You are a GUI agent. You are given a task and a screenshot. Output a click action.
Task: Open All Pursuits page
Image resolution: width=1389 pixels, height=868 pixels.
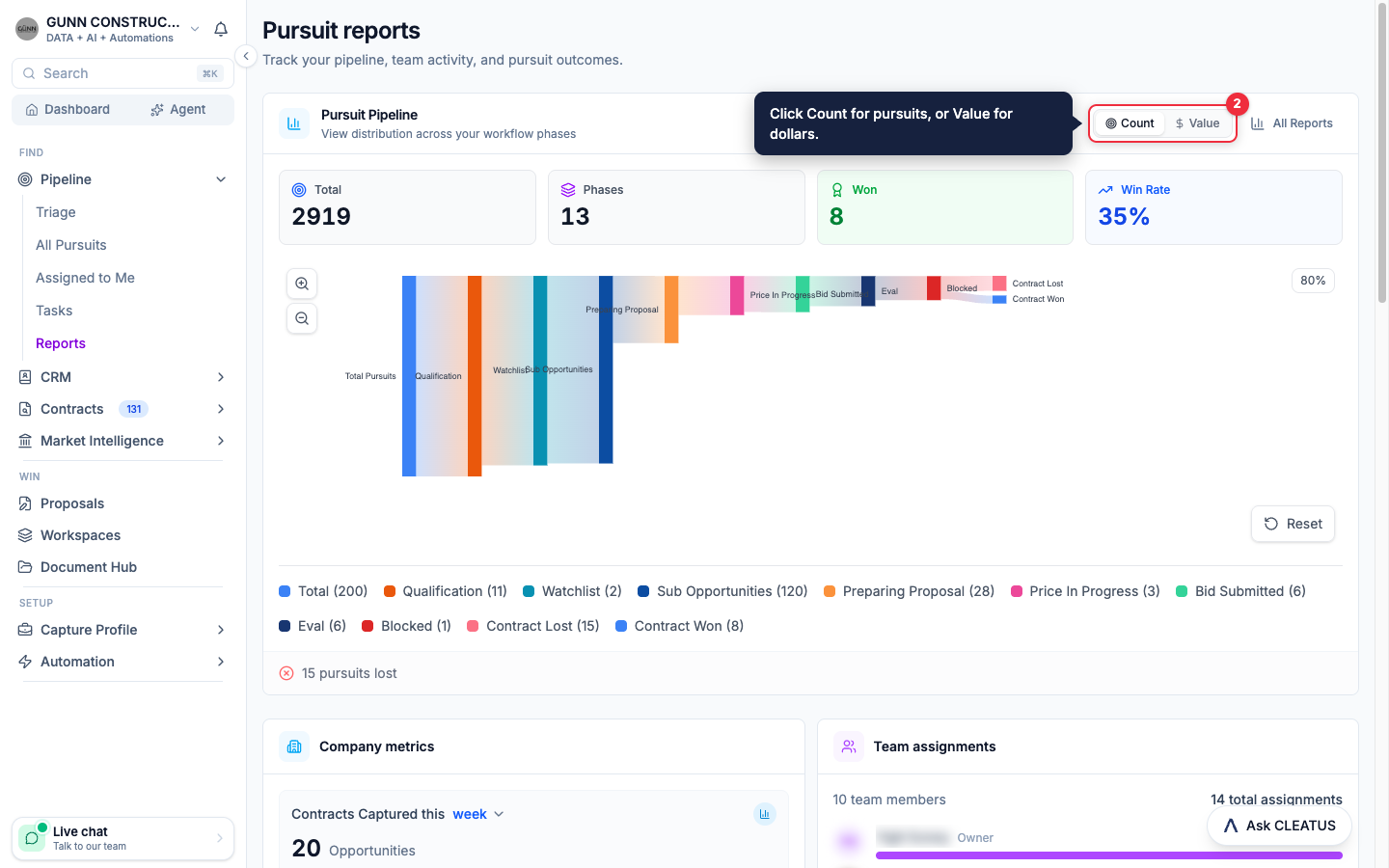(71, 245)
